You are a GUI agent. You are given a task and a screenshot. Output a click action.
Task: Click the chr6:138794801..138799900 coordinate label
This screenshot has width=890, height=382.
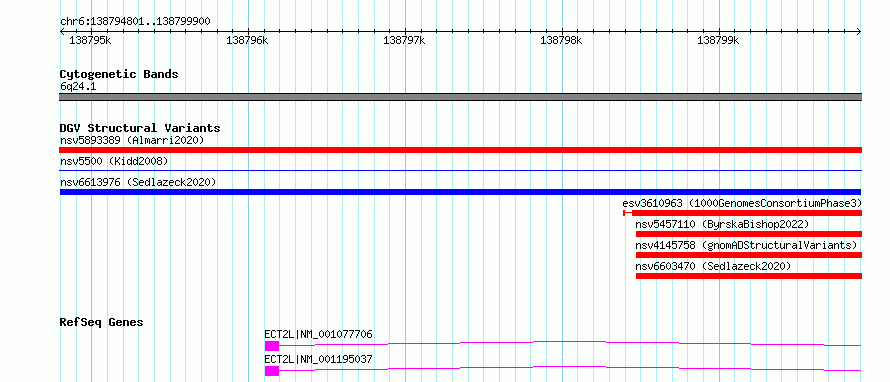pos(135,22)
